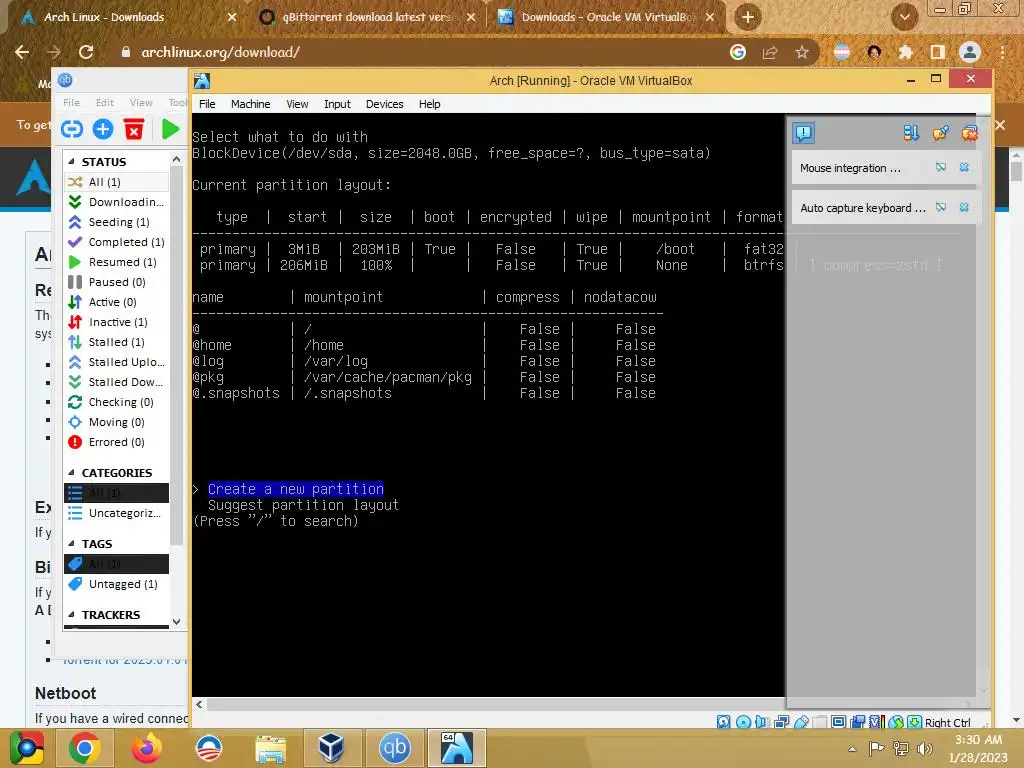Image resolution: width=1024 pixels, height=768 pixels.
Task: Click the keep finished progresses icon
Action: click(940, 133)
